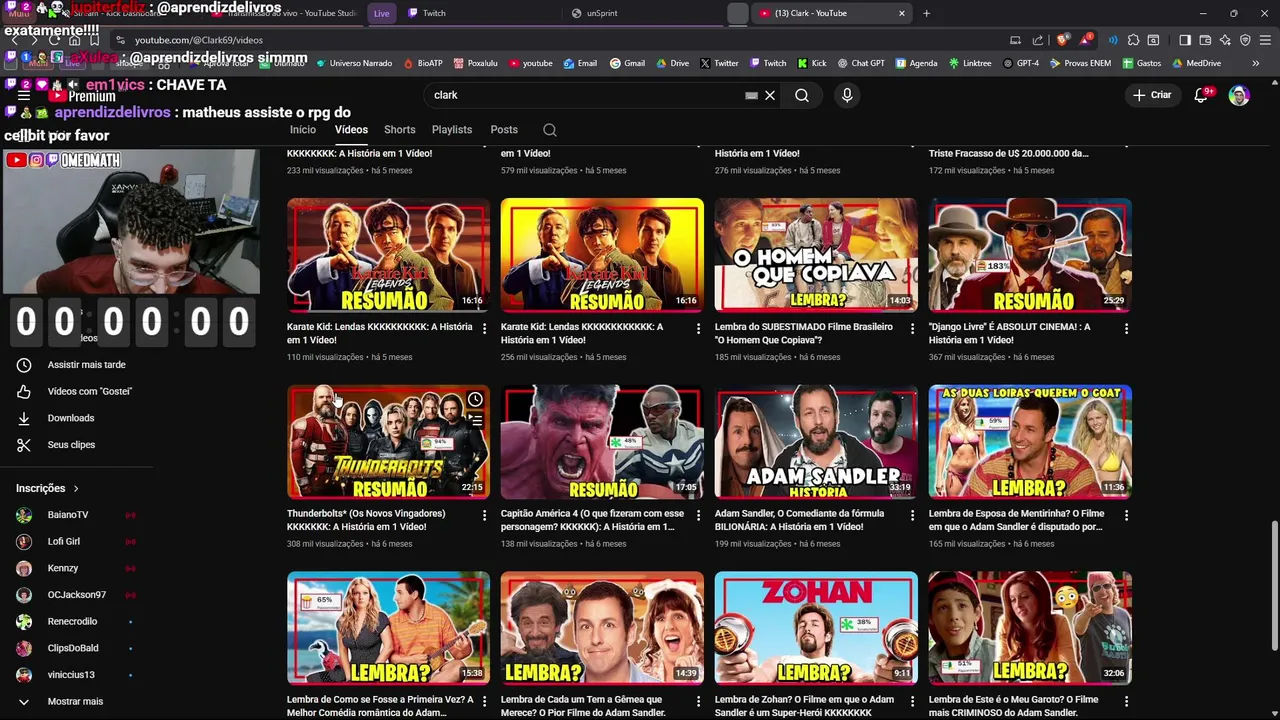Open the Gmail bookmark
This screenshot has height=720, width=1280.
coord(627,63)
